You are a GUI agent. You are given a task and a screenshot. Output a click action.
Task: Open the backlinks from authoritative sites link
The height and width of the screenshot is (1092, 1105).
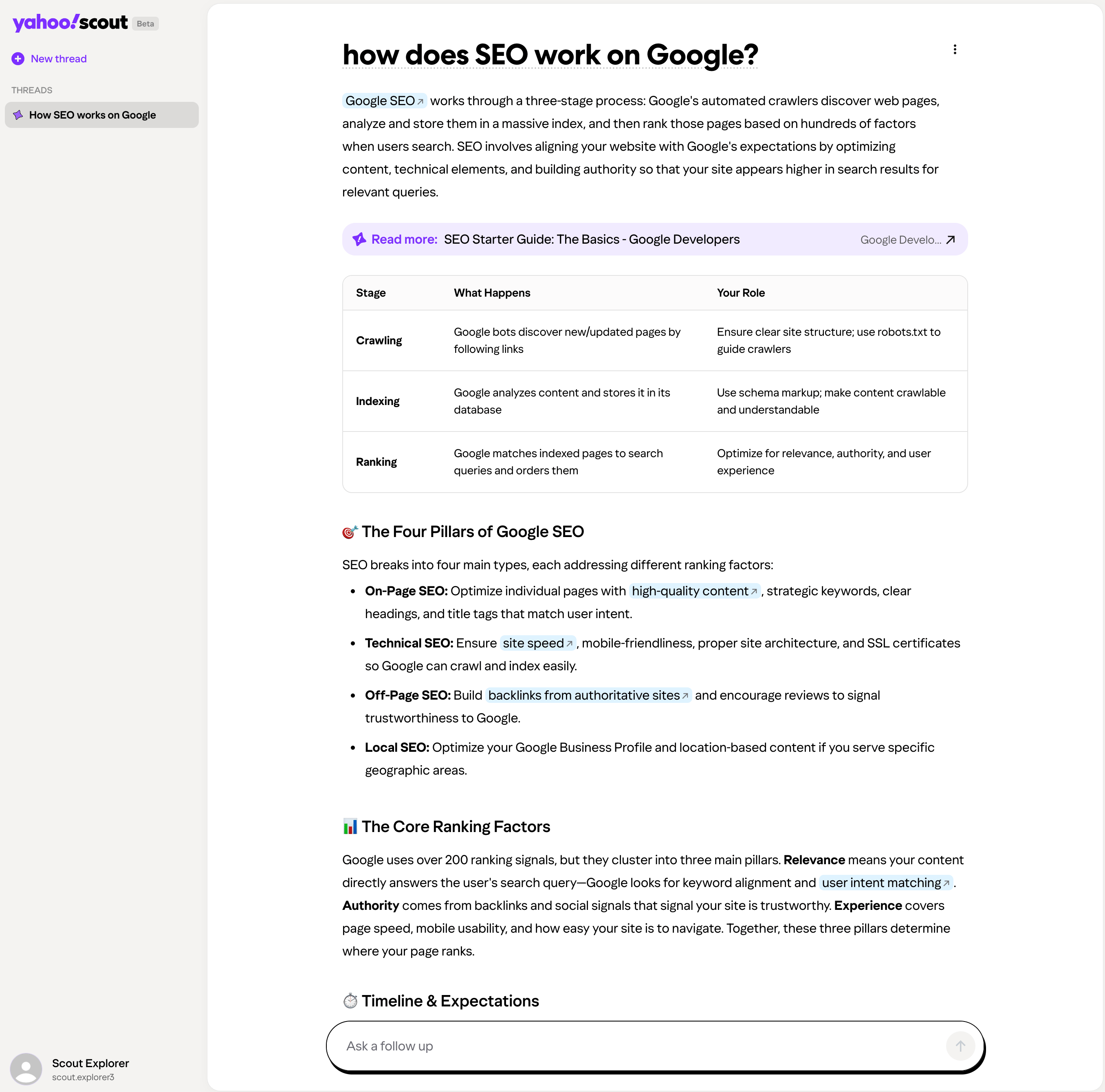coord(584,696)
